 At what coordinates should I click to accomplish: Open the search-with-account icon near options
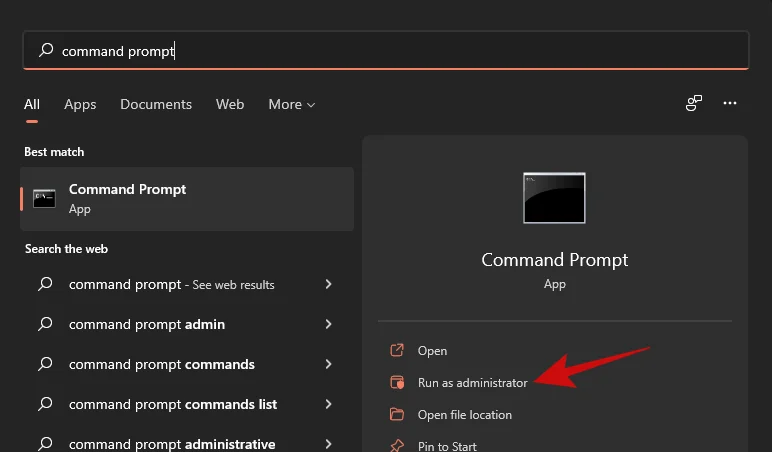pos(694,103)
